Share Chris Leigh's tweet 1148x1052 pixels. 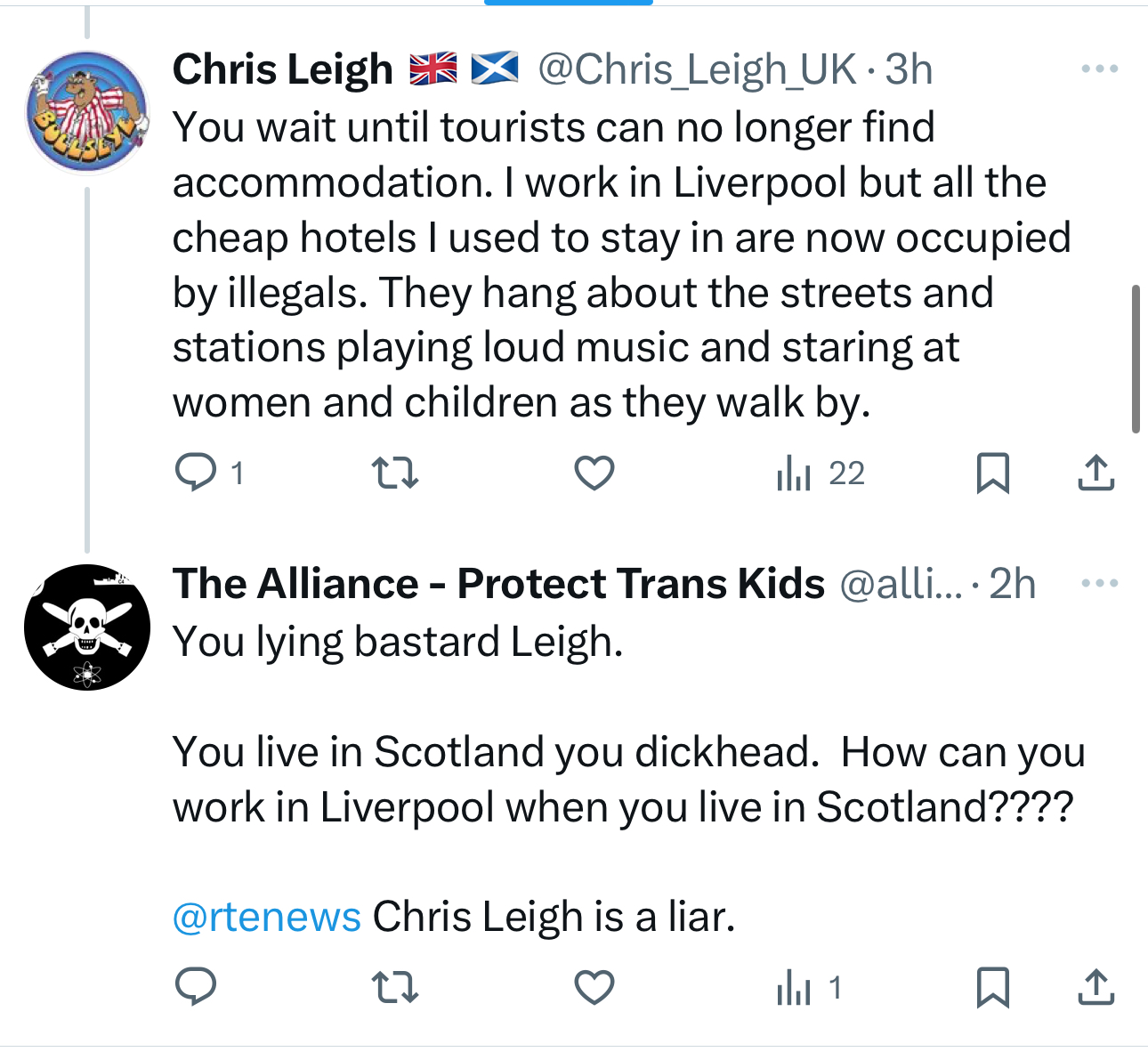pos(1096,473)
